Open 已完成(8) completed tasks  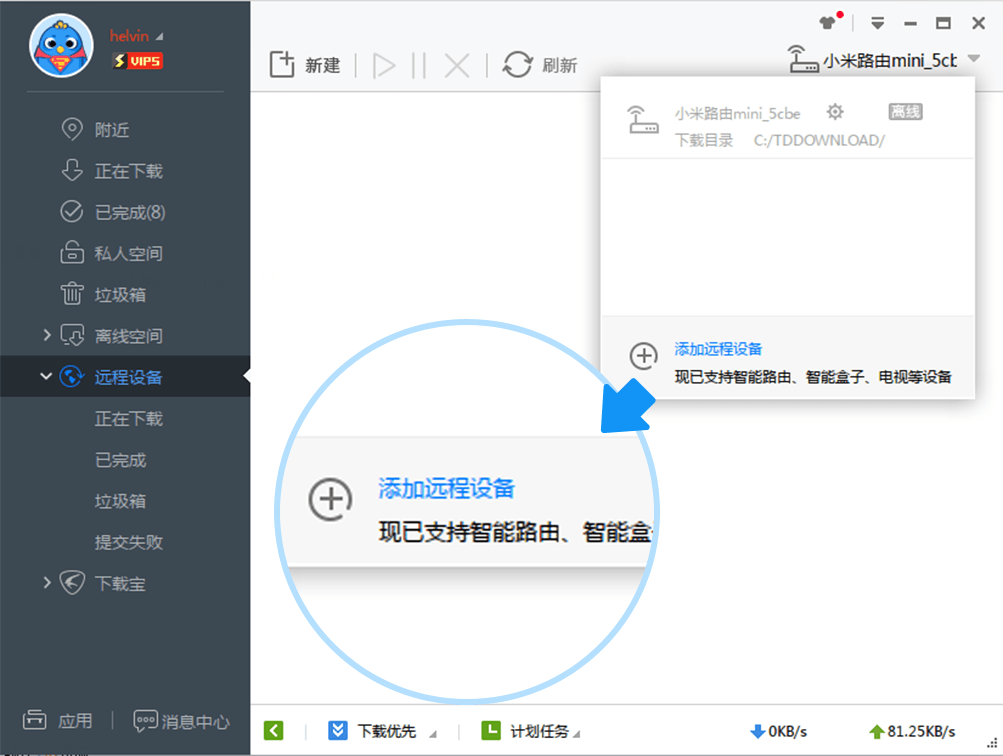point(120,212)
